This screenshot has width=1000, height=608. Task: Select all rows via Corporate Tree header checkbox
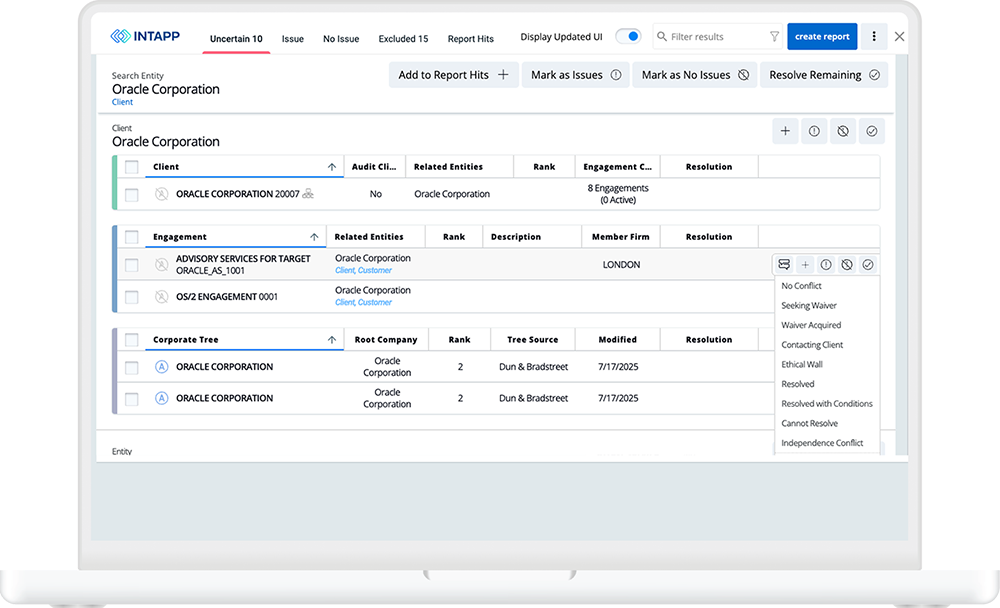[x=131, y=340]
